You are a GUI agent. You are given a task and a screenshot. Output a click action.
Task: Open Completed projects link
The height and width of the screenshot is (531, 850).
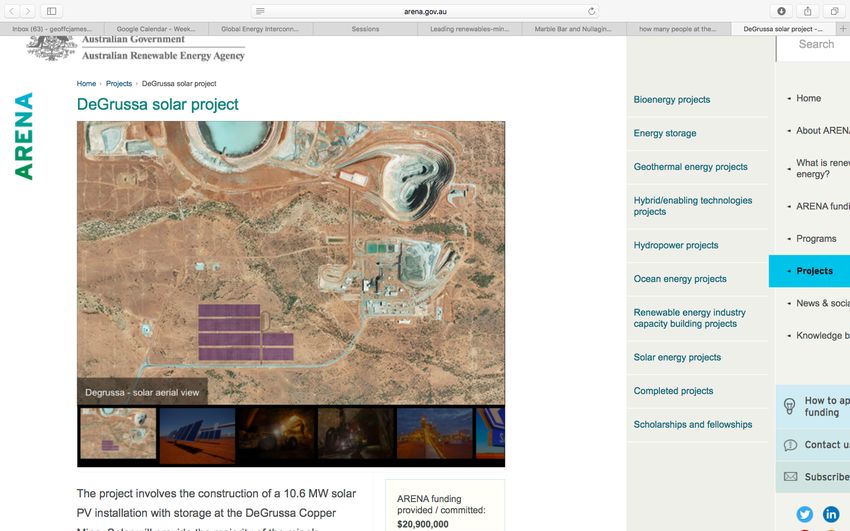[673, 391]
